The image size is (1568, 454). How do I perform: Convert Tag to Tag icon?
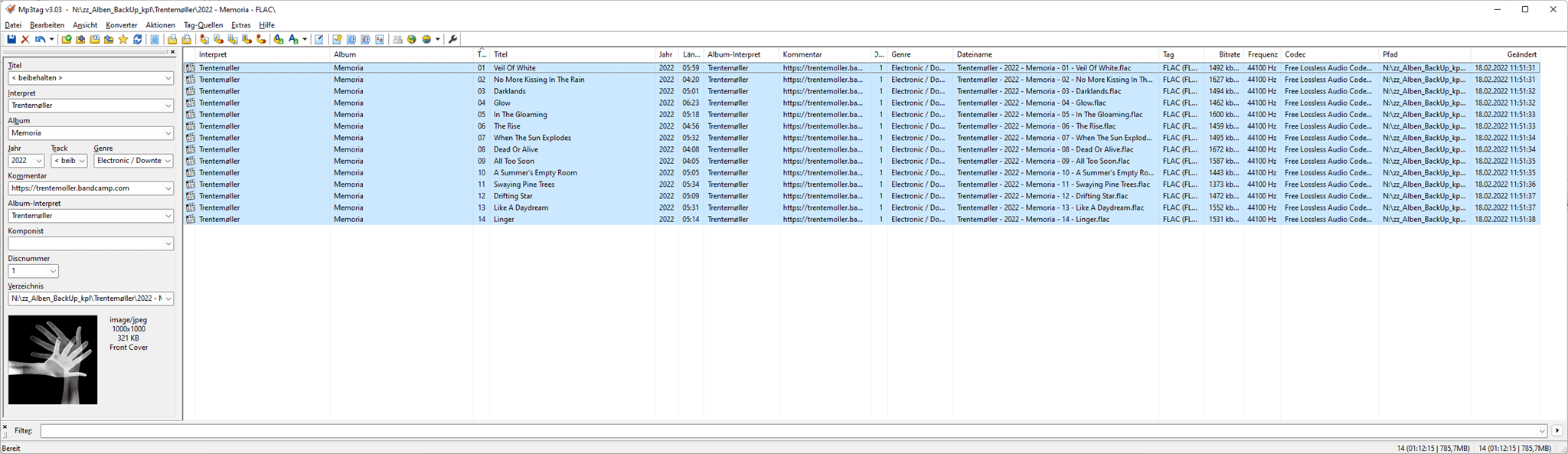point(261,39)
